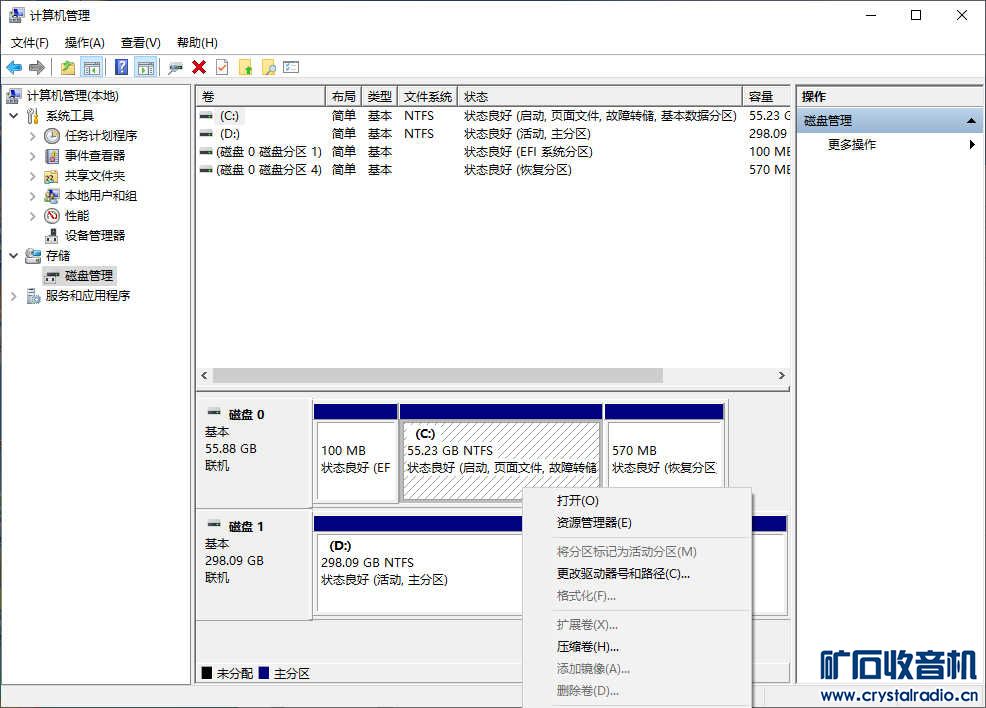Image resolution: width=986 pixels, height=708 pixels.
Task: Select 事件查看器 in the tree
Action: pos(94,156)
